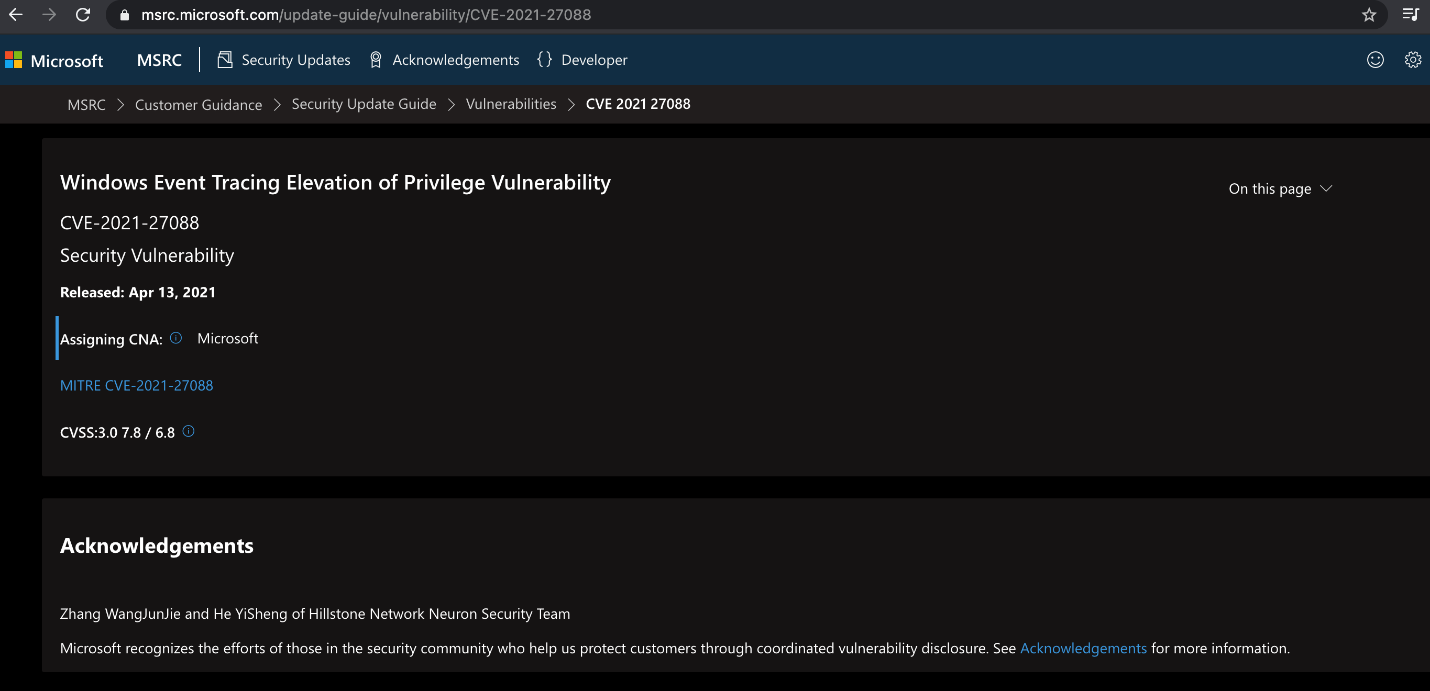The width and height of the screenshot is (1430, 691).
Task: Go to Vulnerabilities breadcrumb
Action: (511, 104)
